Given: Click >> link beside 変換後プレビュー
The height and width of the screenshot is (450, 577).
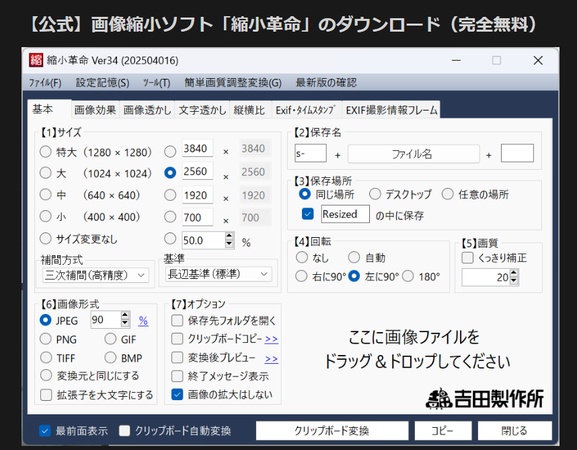Looking at the screenshot, I should tap(271, 358).
